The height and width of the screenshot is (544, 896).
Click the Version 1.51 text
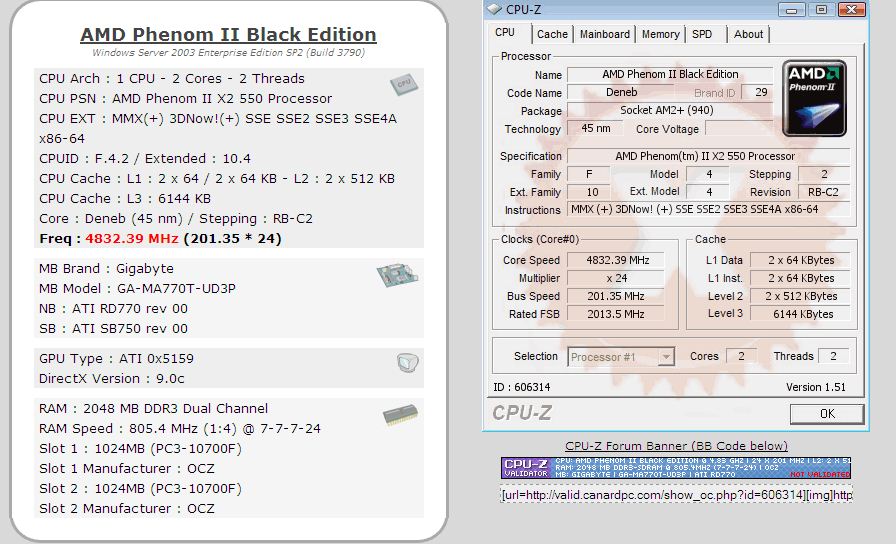(815, 387)
